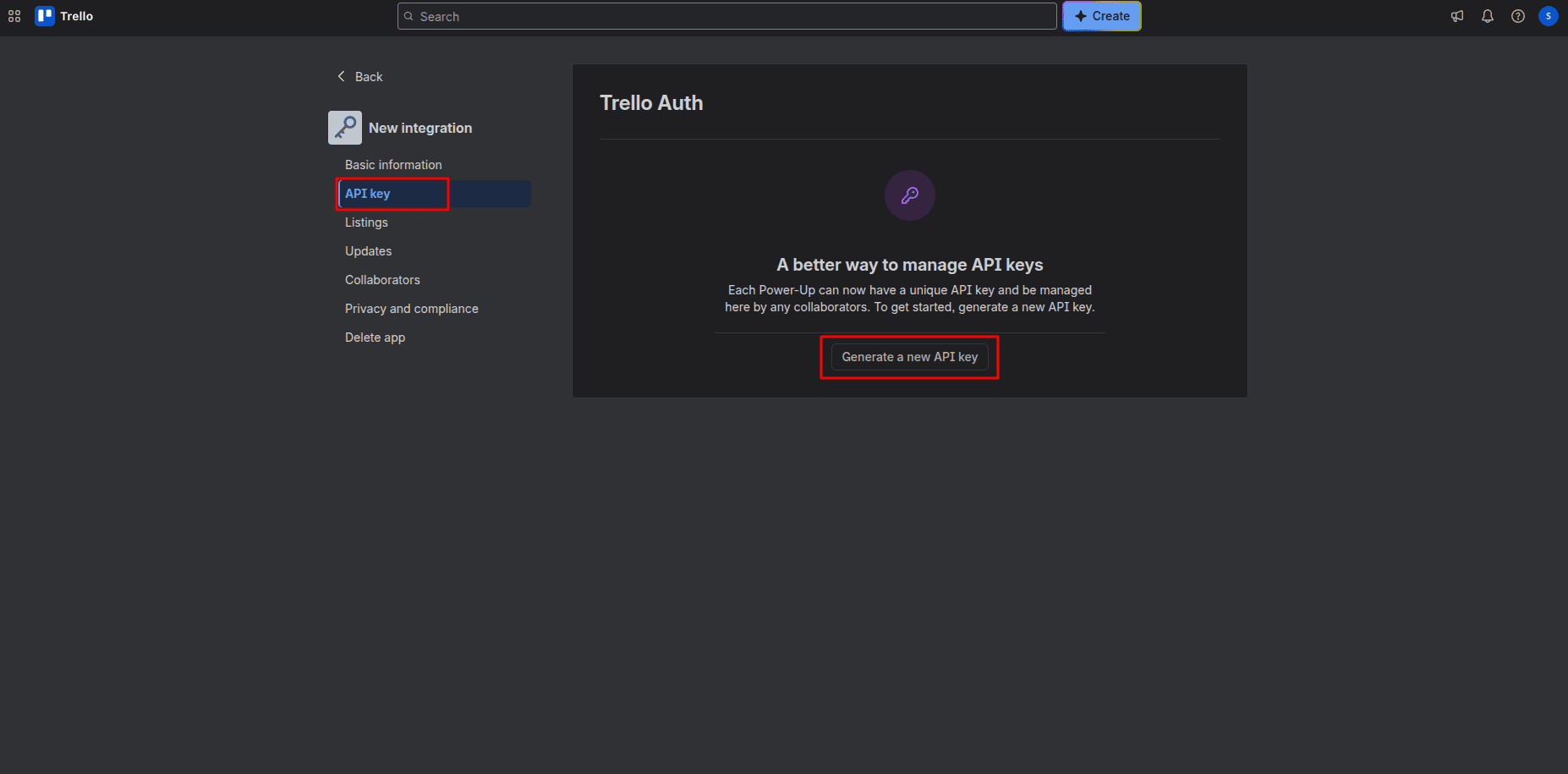Open Basic information section
The height and width of the screenshot is (774, 1568).
393,165
